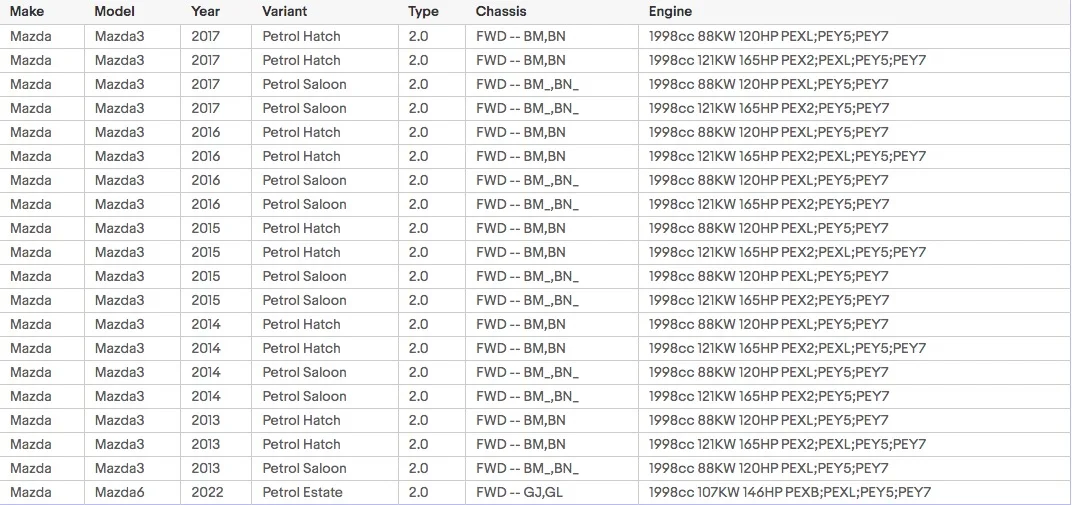The width and height of the screenshot is (1072, 505).
Task: Select the 2022 year cell
Action: [x=216, y=492]
